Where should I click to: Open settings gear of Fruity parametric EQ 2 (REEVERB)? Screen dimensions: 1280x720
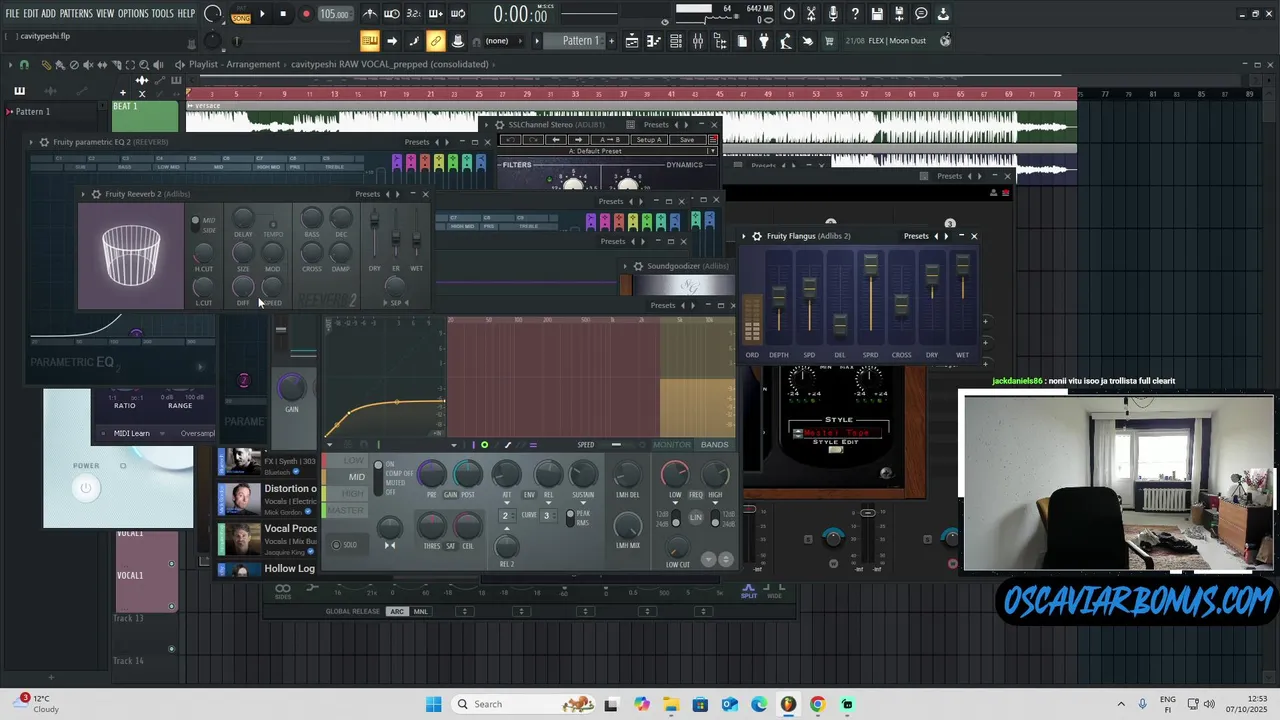tap(43, 142)
